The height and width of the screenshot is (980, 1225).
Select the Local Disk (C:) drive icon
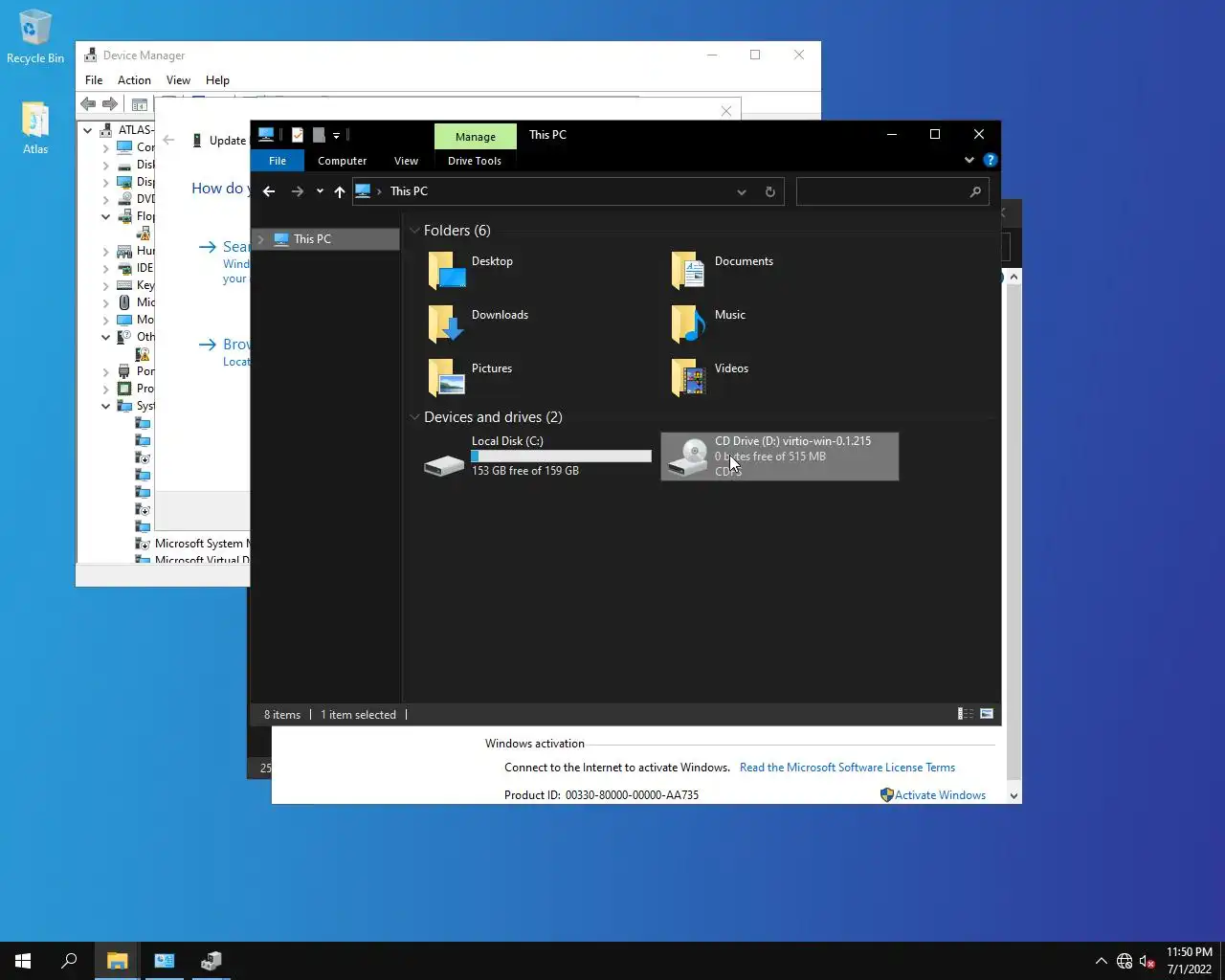click(x=444, y=465)
